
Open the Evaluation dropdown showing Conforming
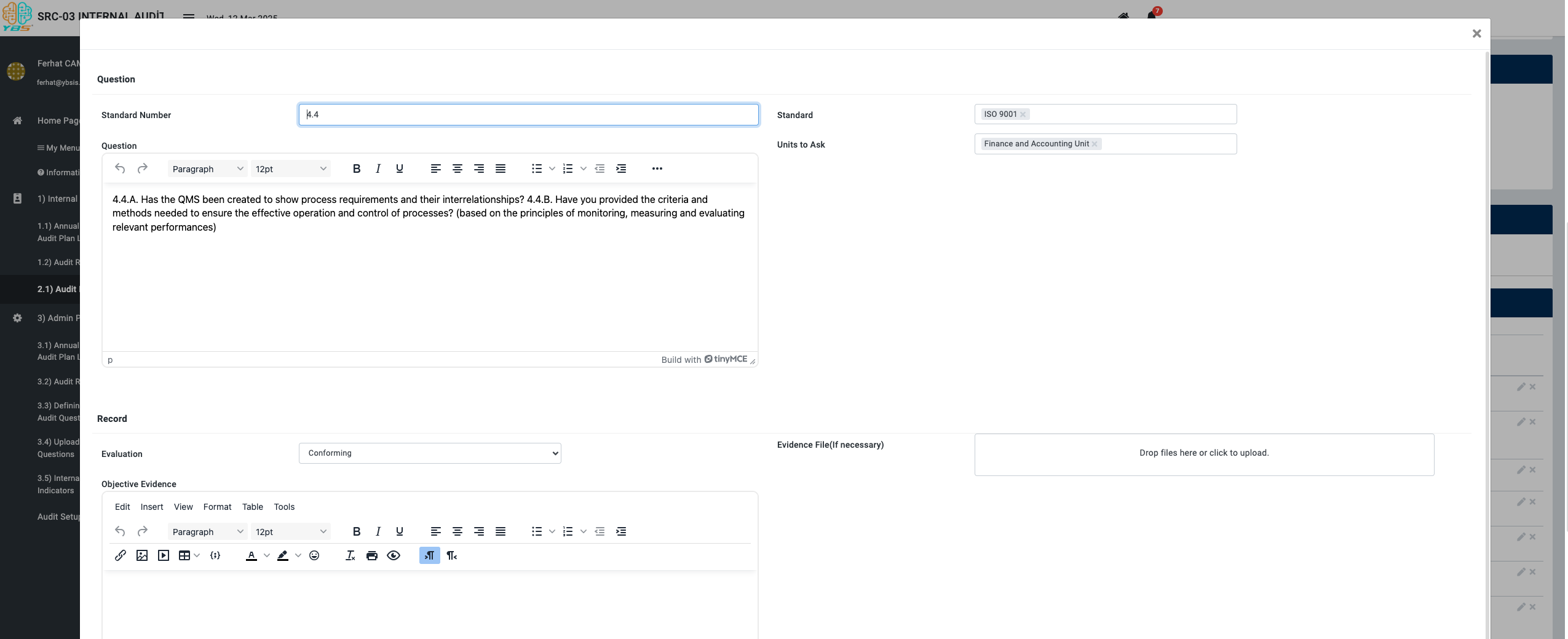[430, 453]
